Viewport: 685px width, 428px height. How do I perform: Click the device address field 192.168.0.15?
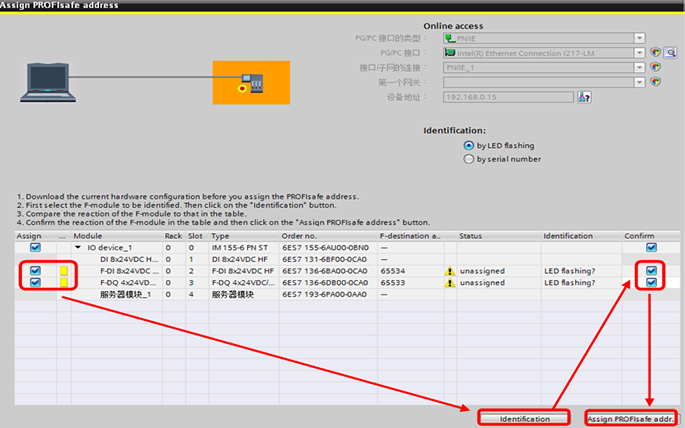[508, 97]
